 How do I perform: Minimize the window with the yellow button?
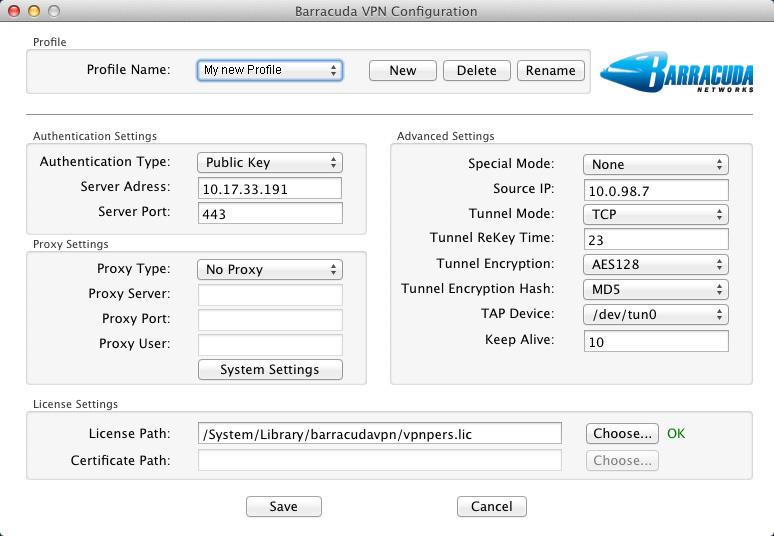coord(34,11)
